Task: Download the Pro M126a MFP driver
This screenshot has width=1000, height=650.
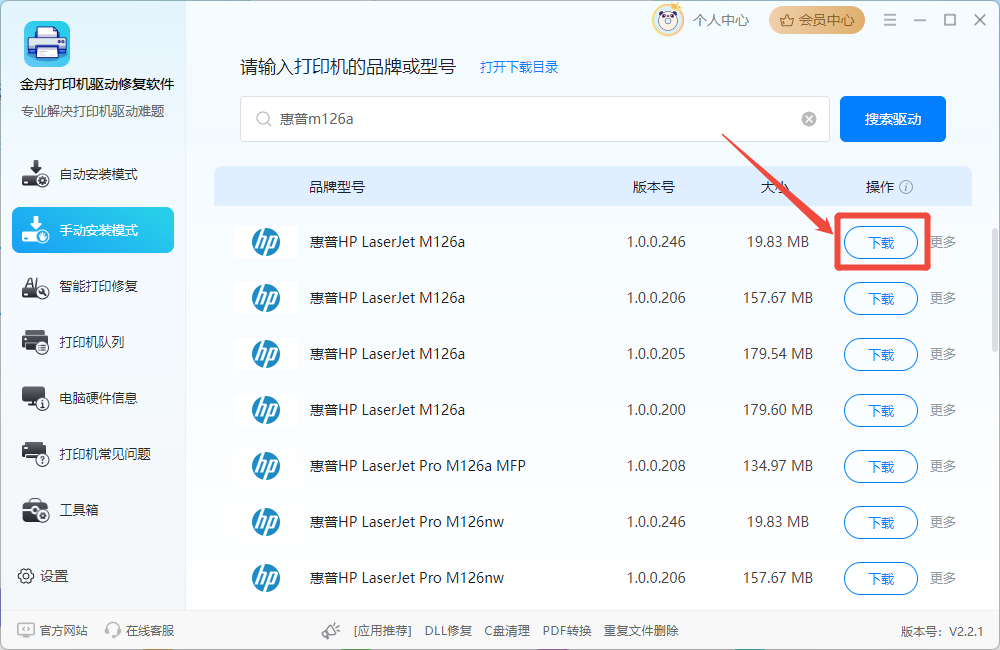Action: pos(881,466)
